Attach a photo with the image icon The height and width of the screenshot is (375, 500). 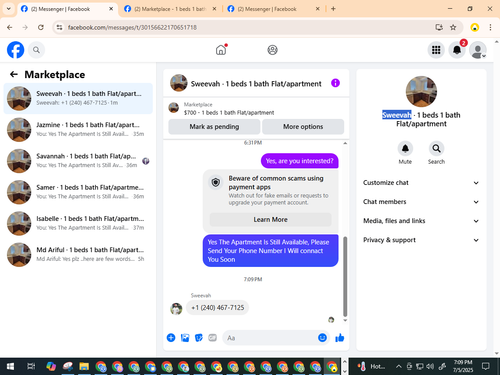(185, 338)
